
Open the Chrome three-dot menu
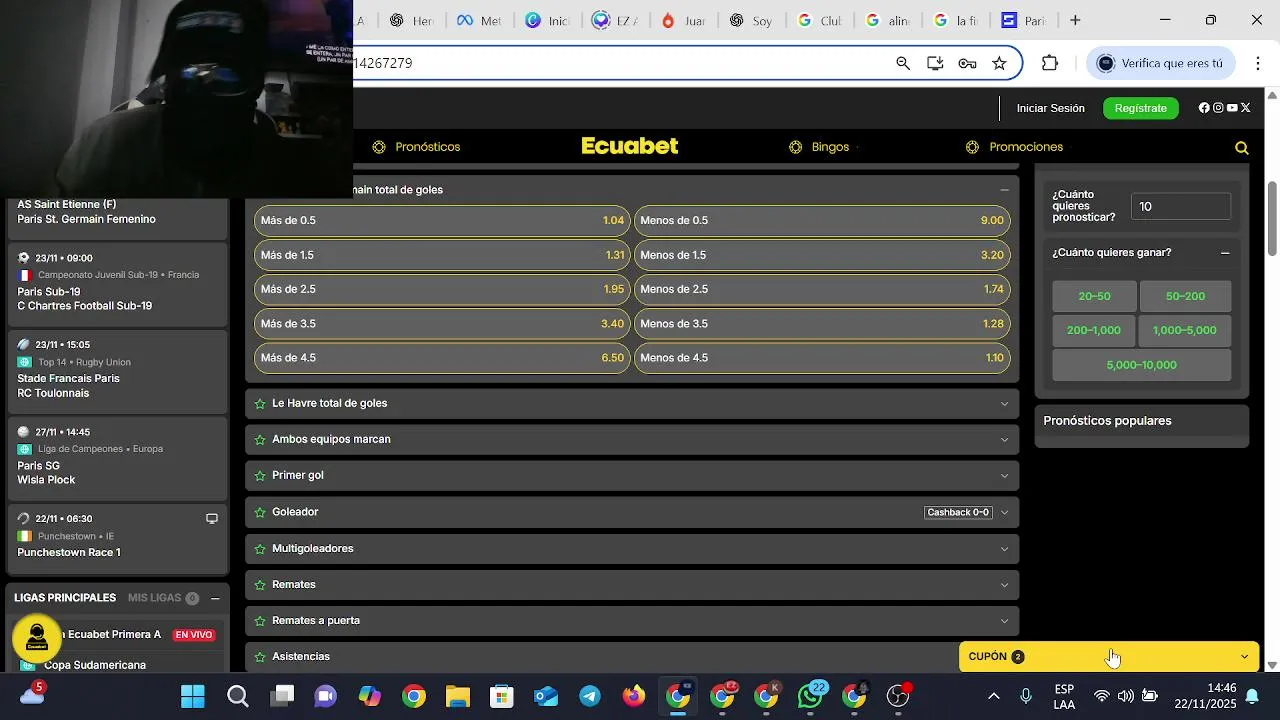pyautogui.click(x=1258, y=63)
